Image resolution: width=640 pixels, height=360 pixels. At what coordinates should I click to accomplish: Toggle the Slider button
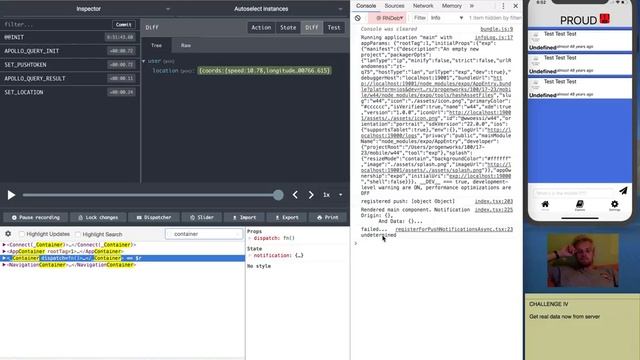tap(202, 218)
